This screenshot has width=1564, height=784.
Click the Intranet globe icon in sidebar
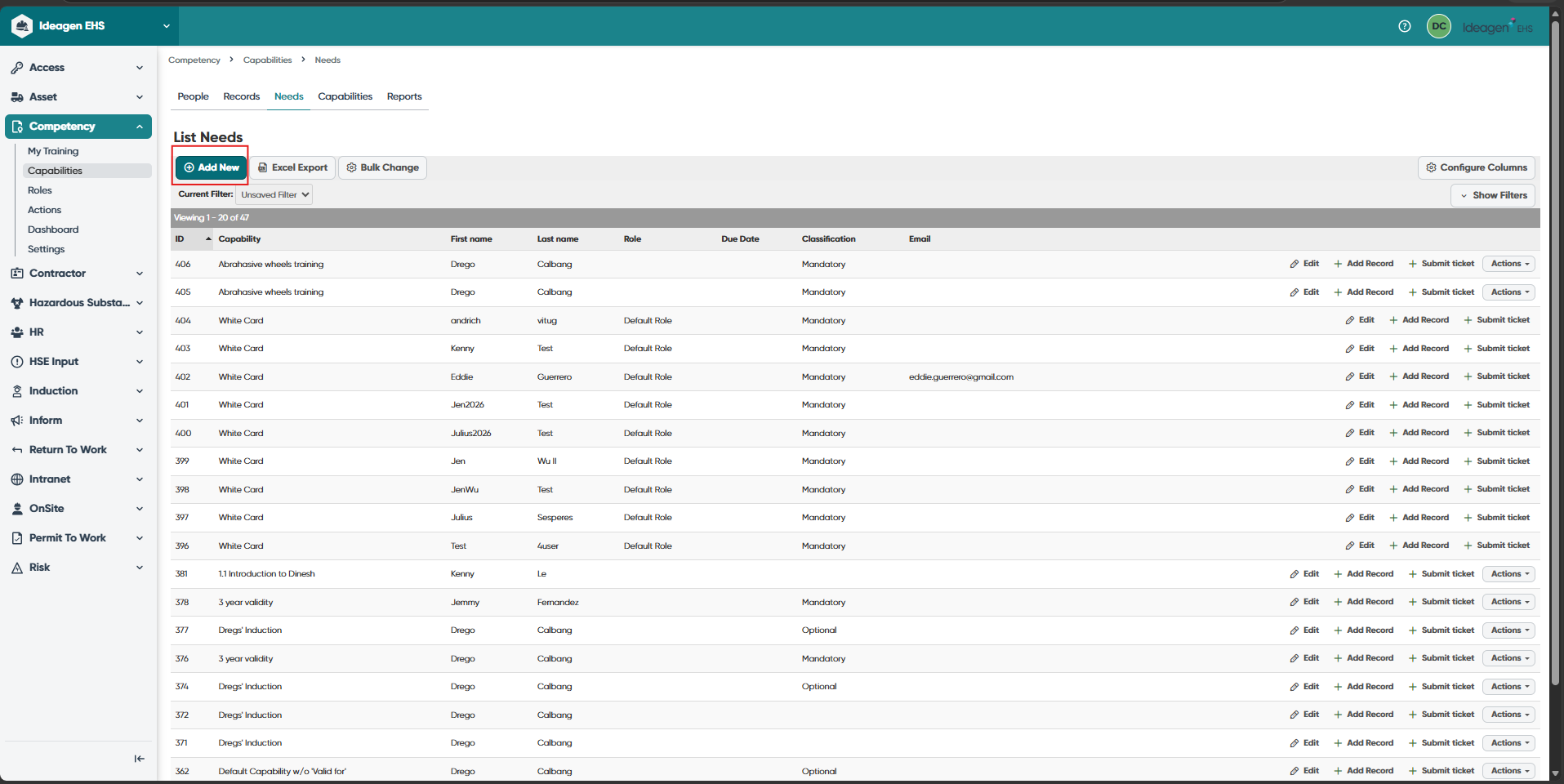(17, 479)
